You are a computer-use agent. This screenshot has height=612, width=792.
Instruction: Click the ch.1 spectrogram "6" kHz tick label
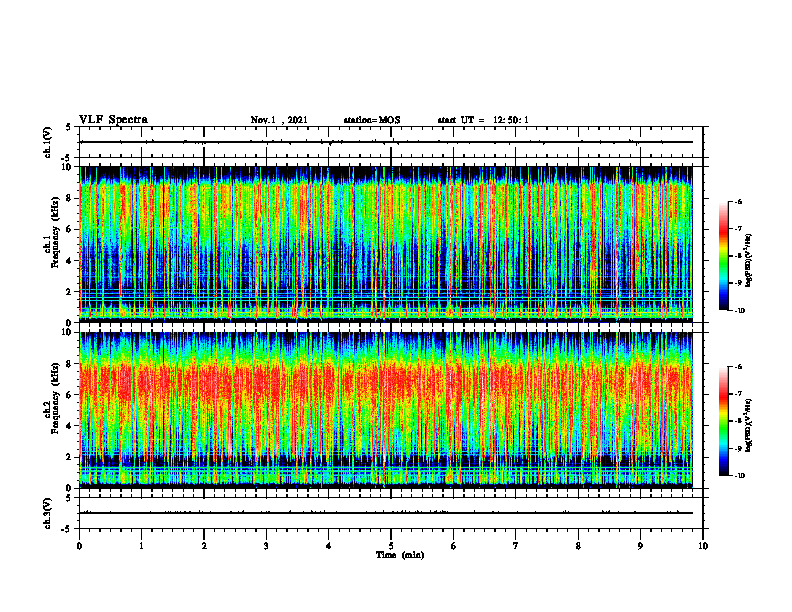[70, 230]
